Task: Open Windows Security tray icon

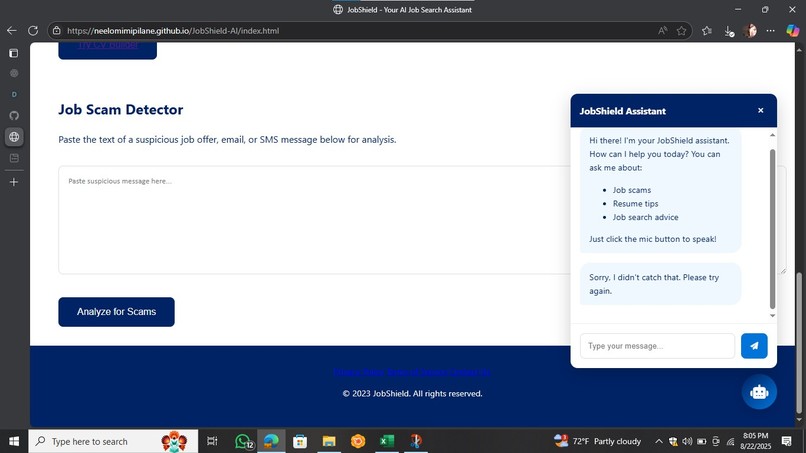Action: click(673, 441)
